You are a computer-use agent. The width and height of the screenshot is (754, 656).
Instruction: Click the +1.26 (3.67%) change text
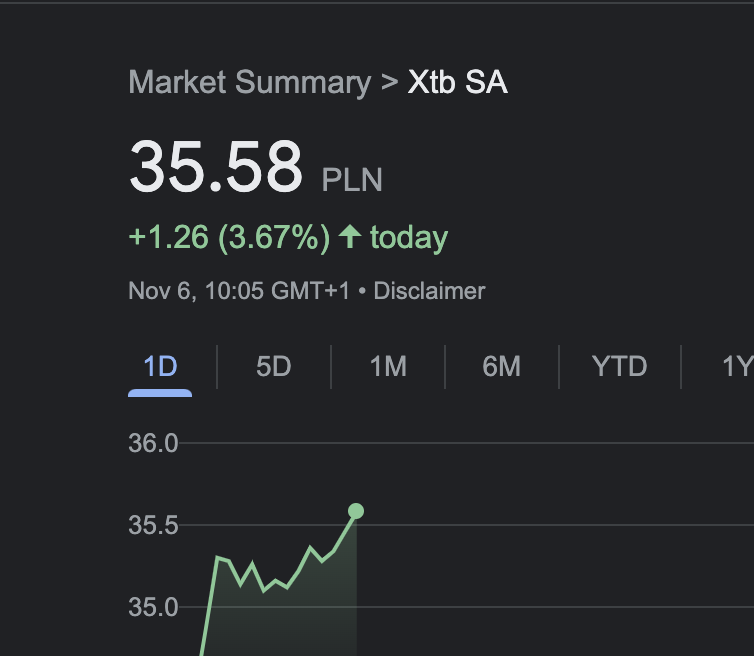click(229, 237)
